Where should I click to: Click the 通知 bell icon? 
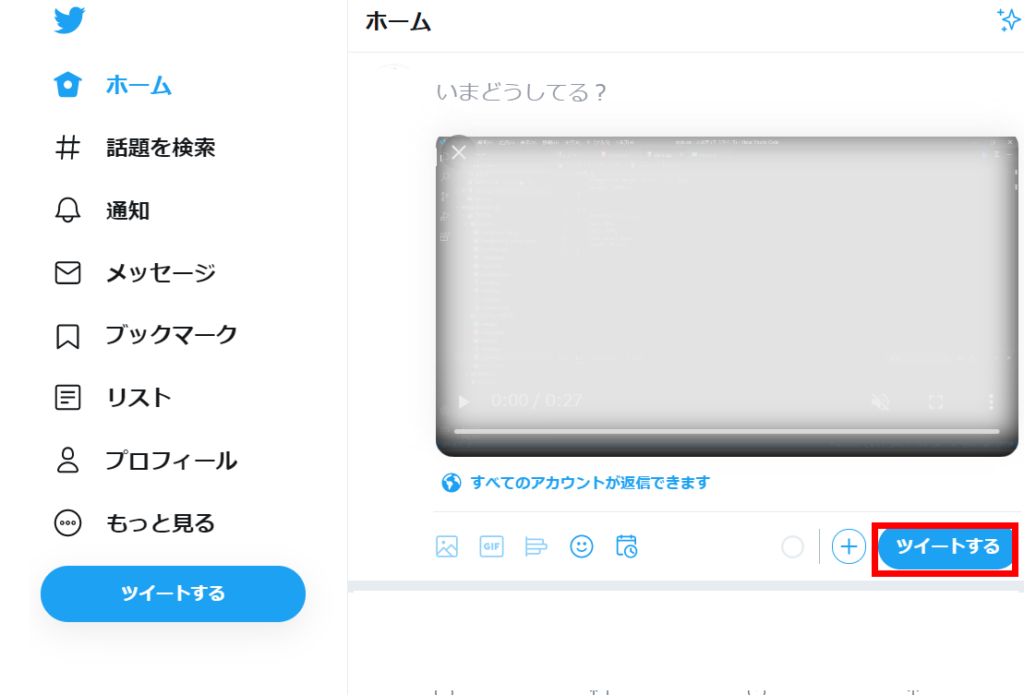pos(67,210)
